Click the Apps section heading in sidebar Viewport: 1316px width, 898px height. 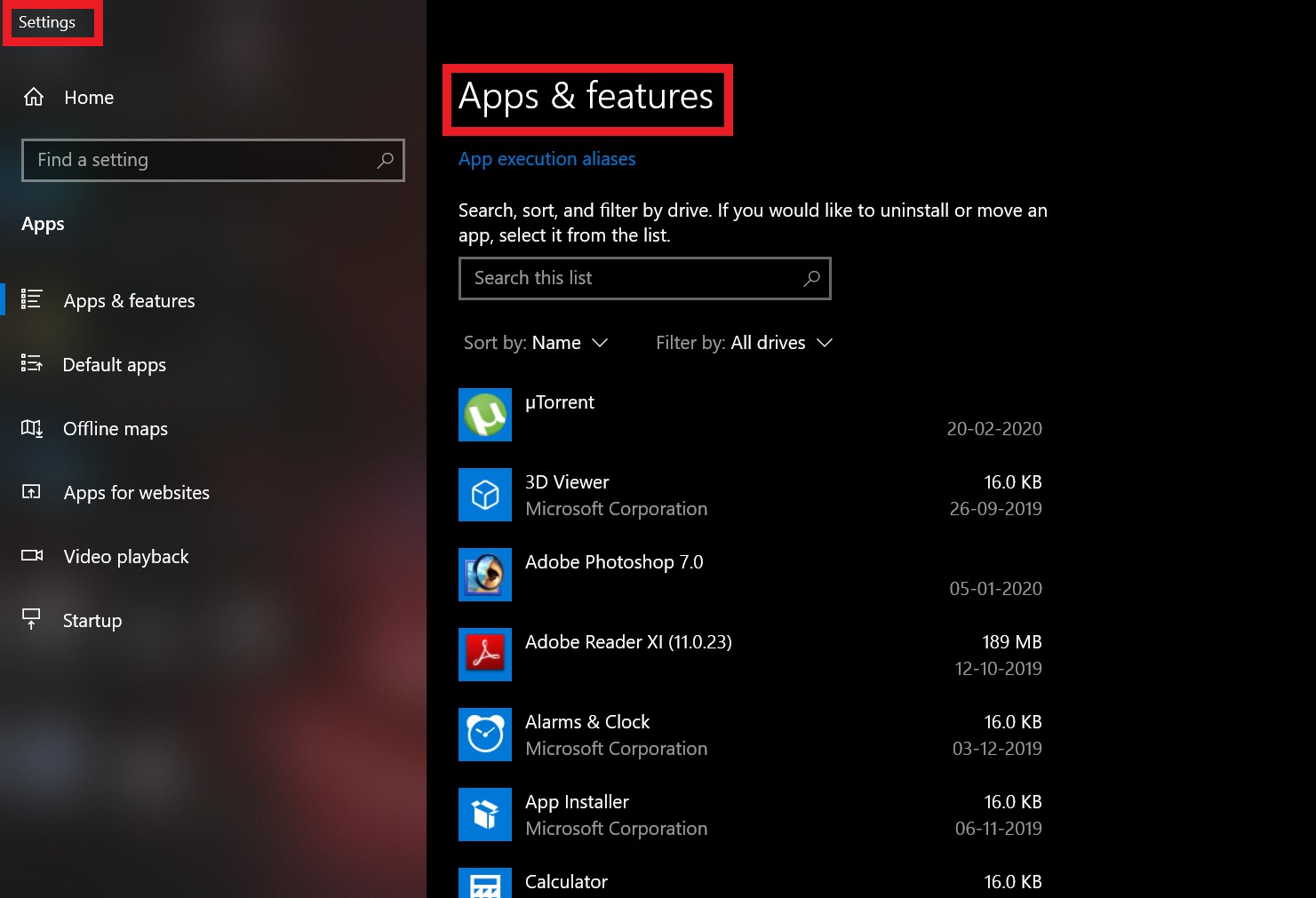tap(43, 224)
